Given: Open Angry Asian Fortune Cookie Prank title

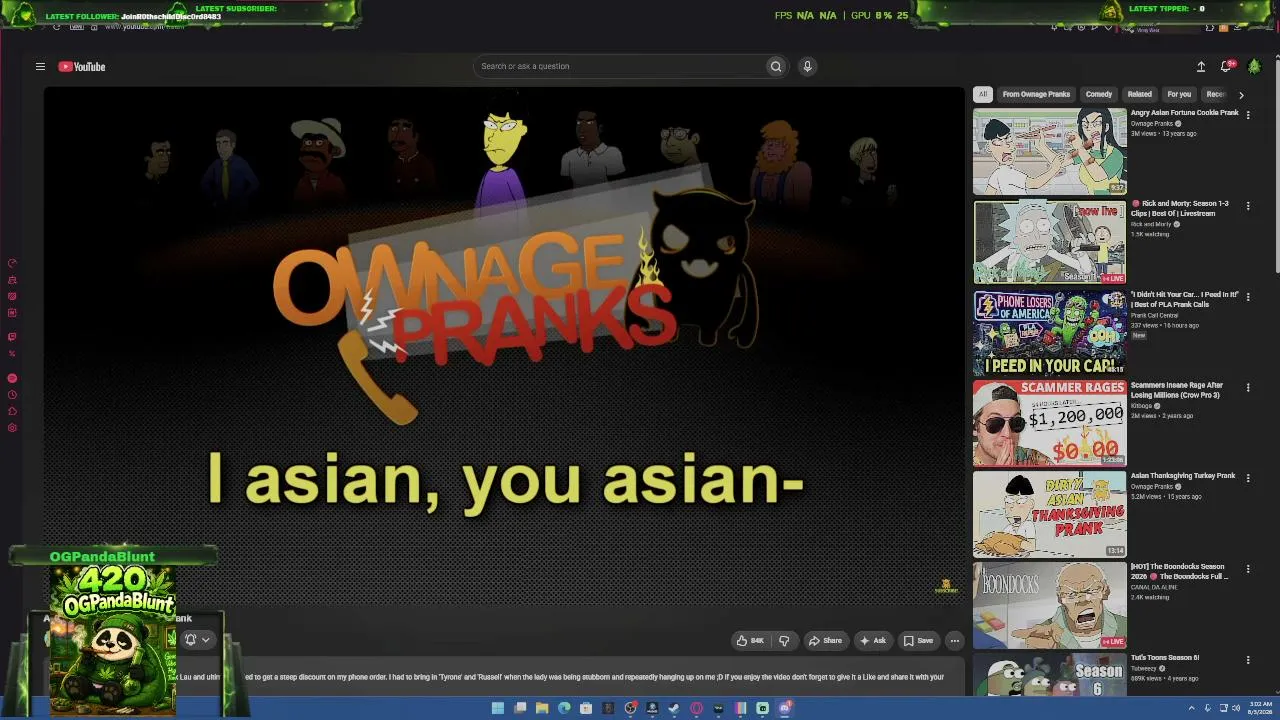Looking at the screenshot, I should tap(1185, 113).
